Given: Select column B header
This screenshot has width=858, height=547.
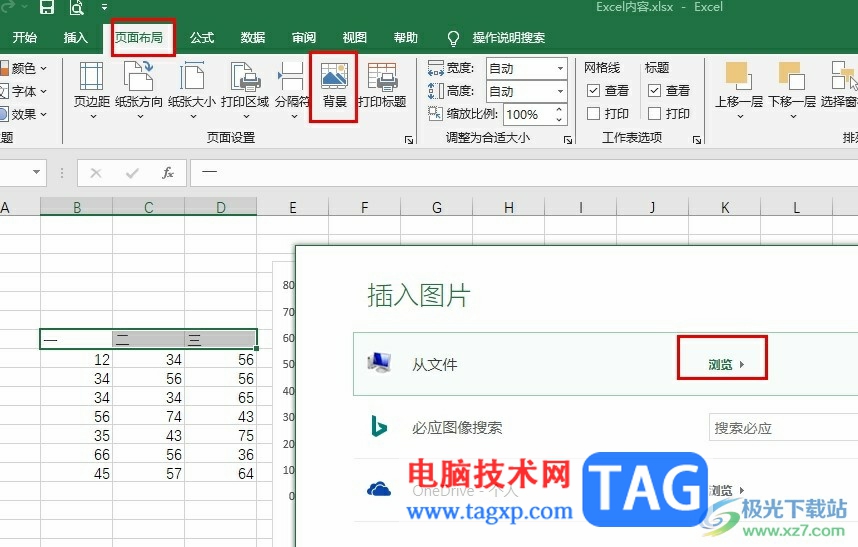Looking at the screenshot, I should (x=77, y=207).
